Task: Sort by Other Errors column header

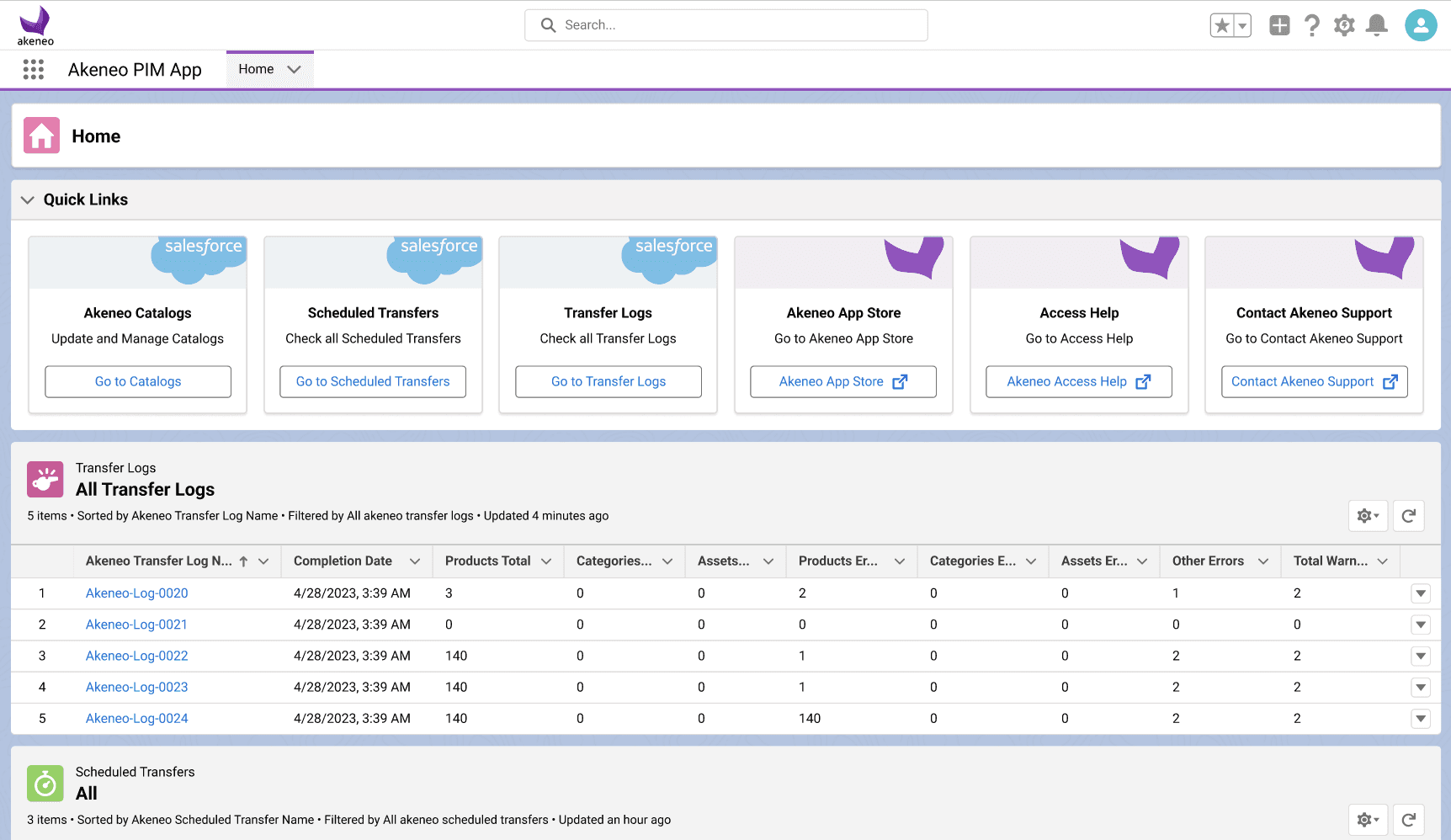Action: (1208, 561)
